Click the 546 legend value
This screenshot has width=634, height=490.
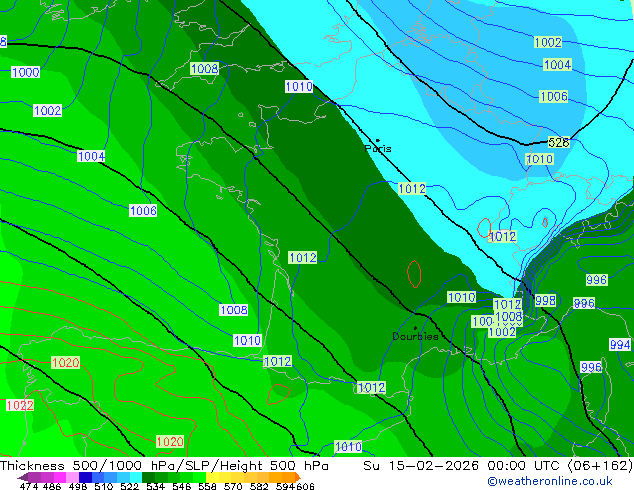(x=182, y=486)
